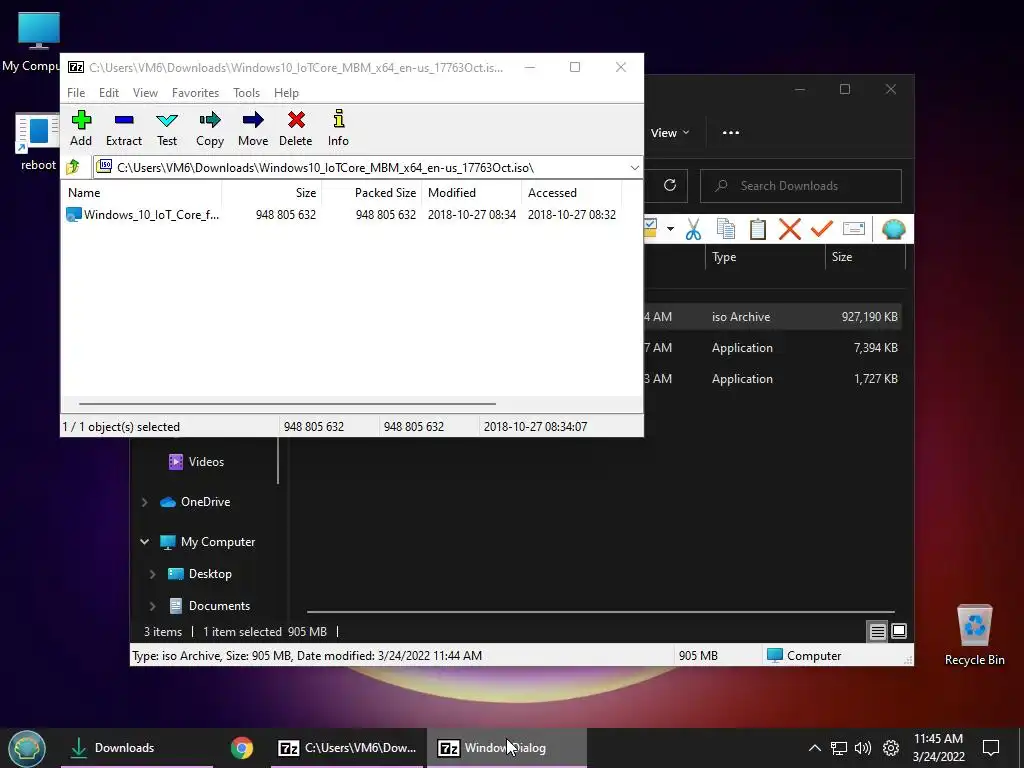Click the Search Downloads box

(x=801, y=185)
